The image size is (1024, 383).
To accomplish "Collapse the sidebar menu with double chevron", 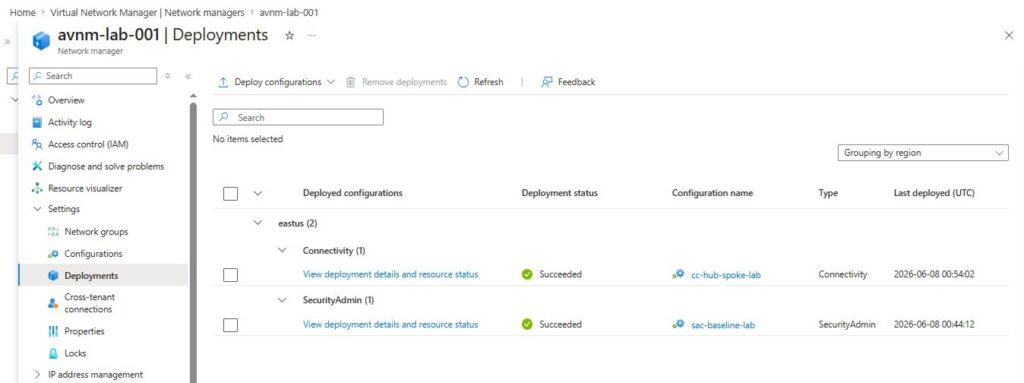I will (188, 76).
